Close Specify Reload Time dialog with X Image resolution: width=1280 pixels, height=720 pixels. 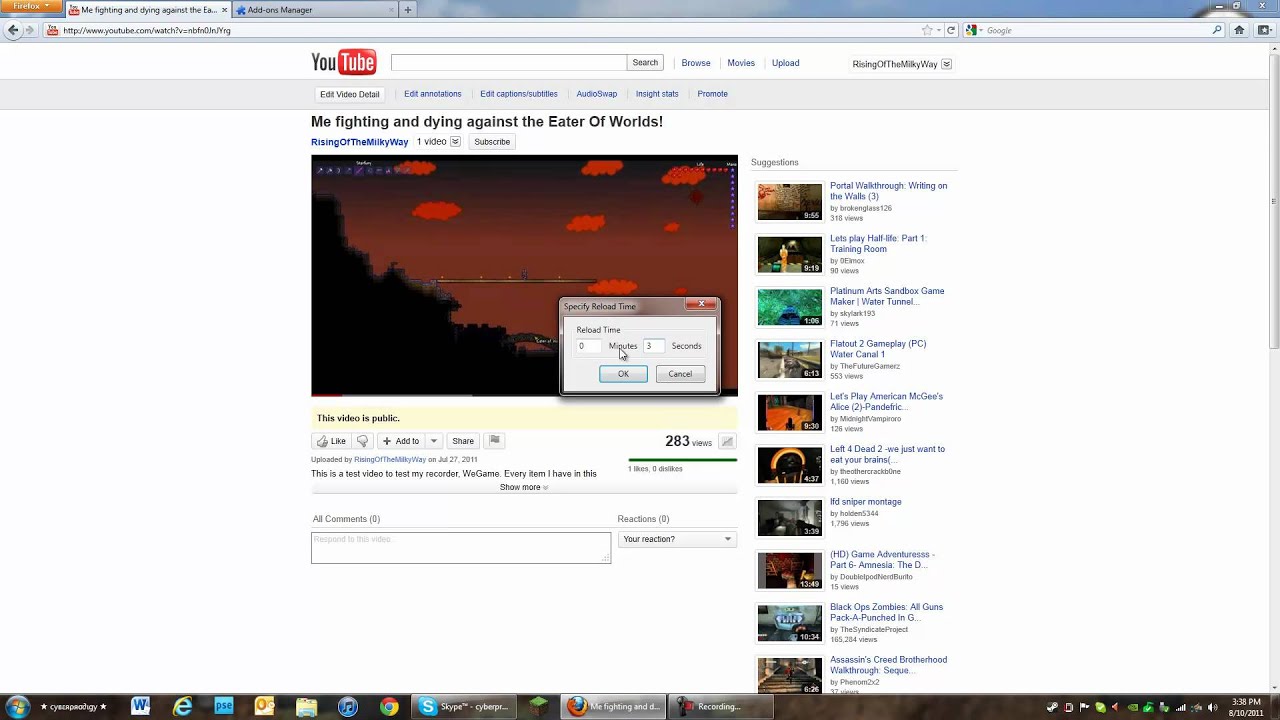pyautogui.click(x=701, y=304)
